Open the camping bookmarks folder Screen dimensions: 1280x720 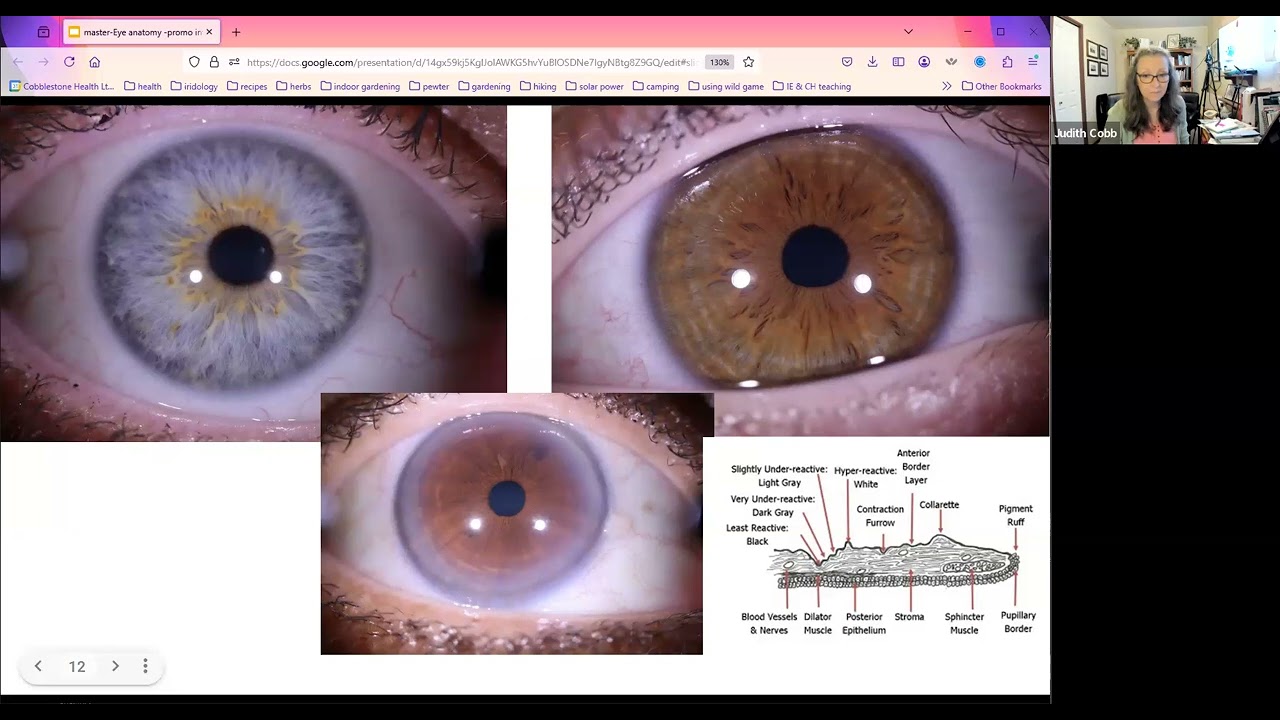(656, 86)
